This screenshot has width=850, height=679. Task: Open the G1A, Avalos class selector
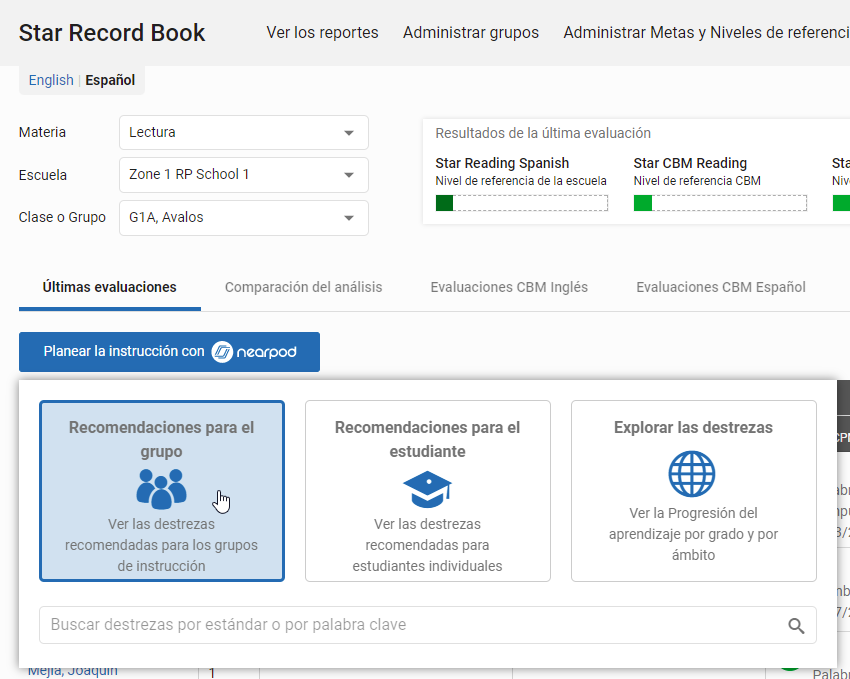[244, 218]
